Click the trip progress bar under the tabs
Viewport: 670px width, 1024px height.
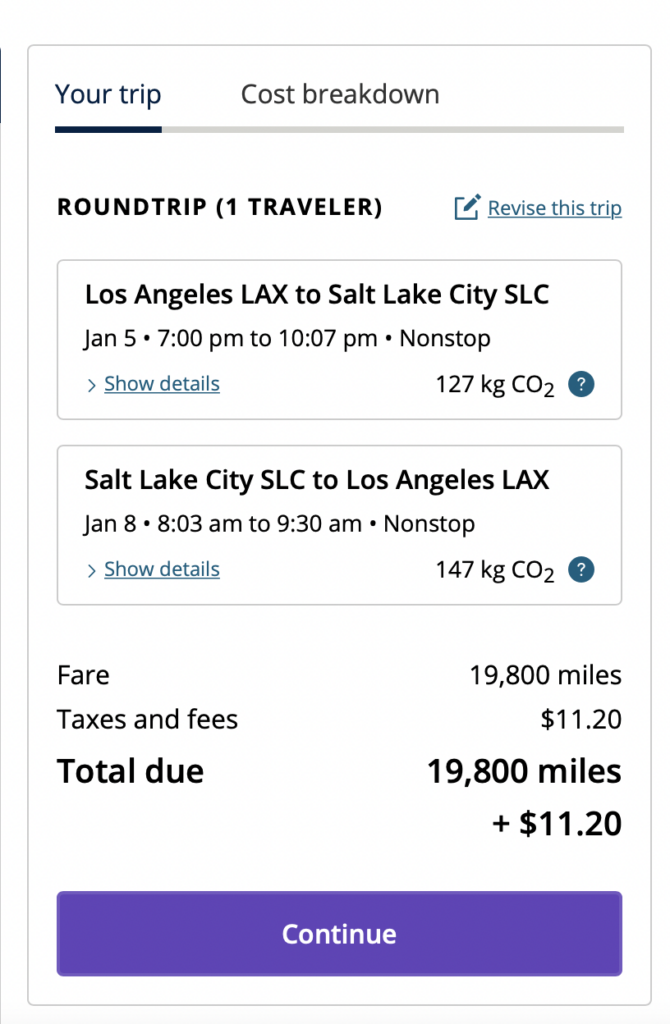pyautogui.click(x=339, y=128)
